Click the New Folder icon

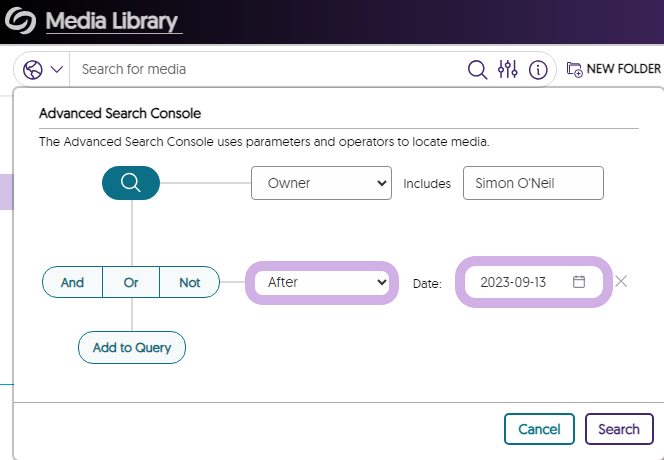(575, 70)
